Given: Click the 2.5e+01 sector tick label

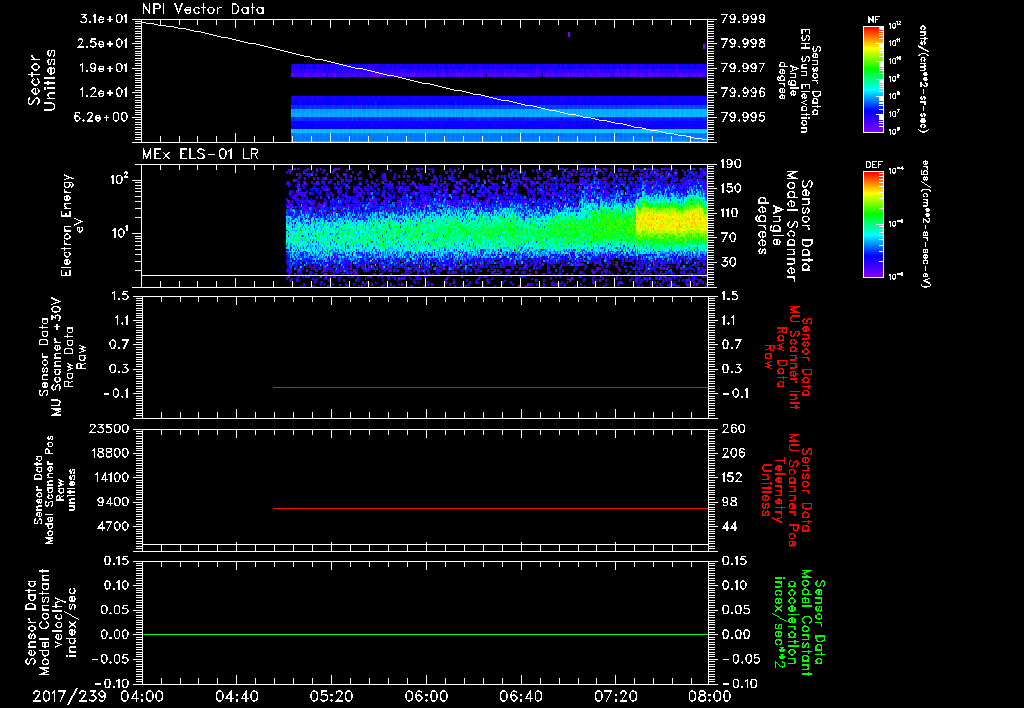Looking at the screenshot, I should coord(104,43).
